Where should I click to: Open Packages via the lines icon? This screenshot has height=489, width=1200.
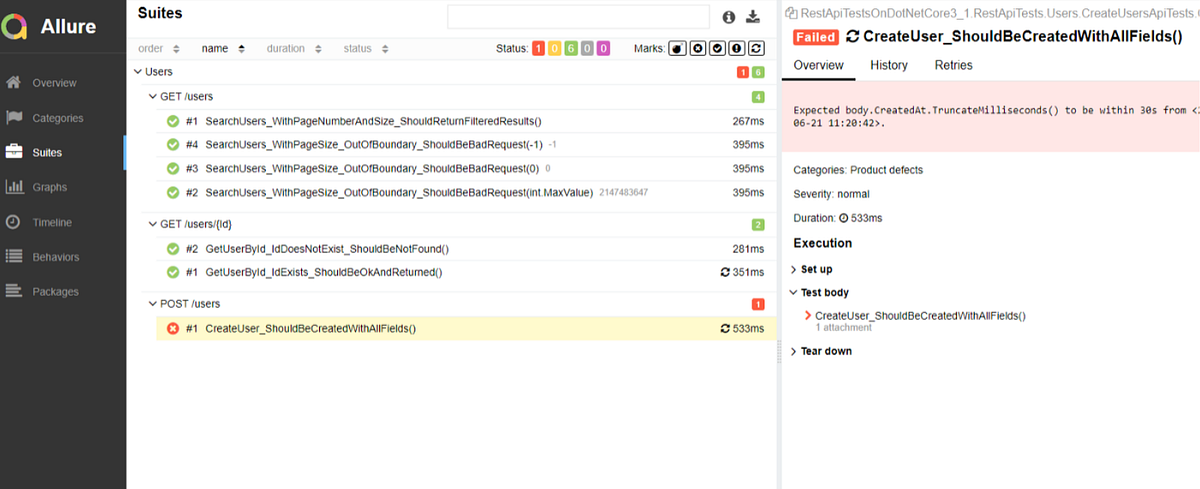point(14,292)
